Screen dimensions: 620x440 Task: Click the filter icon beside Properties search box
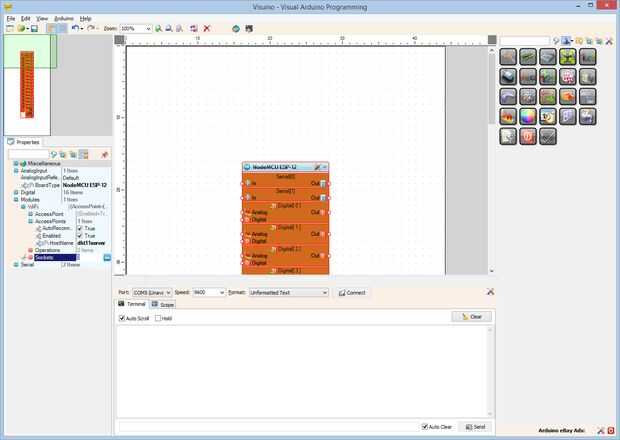coord(54,155)
